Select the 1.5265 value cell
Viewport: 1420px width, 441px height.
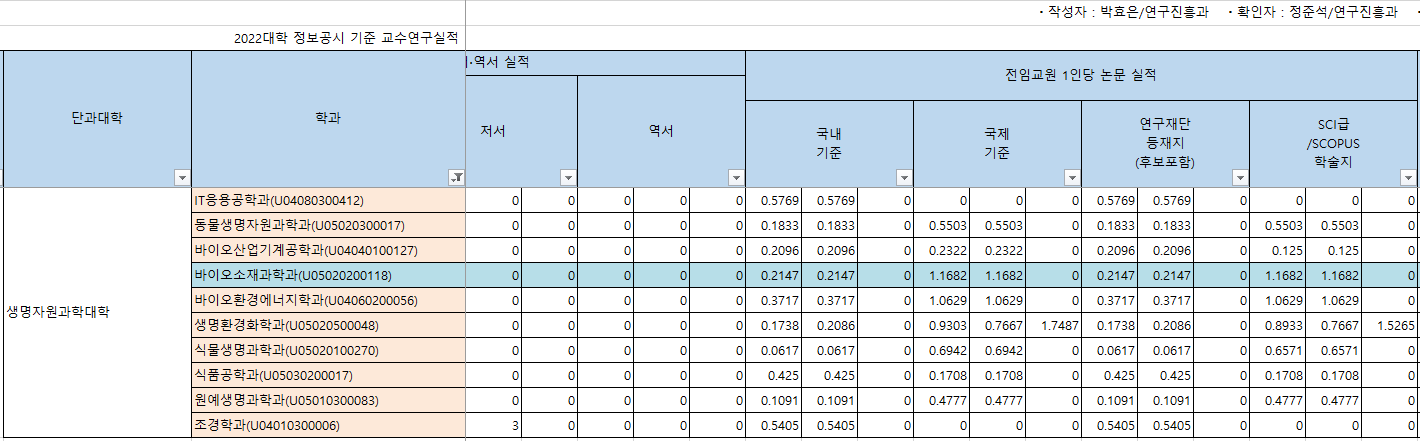[1394, 326]
